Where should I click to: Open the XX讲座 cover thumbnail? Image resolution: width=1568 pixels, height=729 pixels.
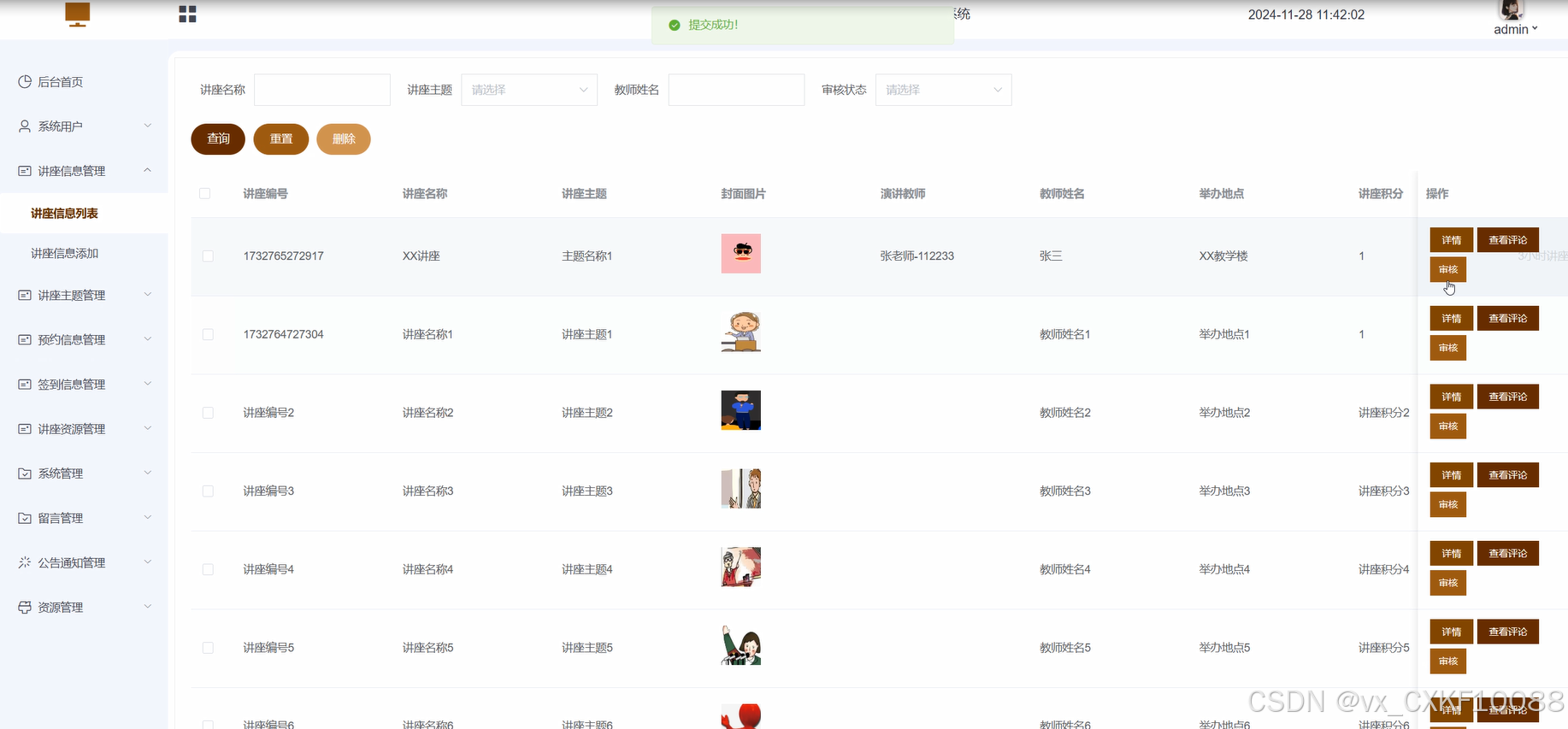740,254
